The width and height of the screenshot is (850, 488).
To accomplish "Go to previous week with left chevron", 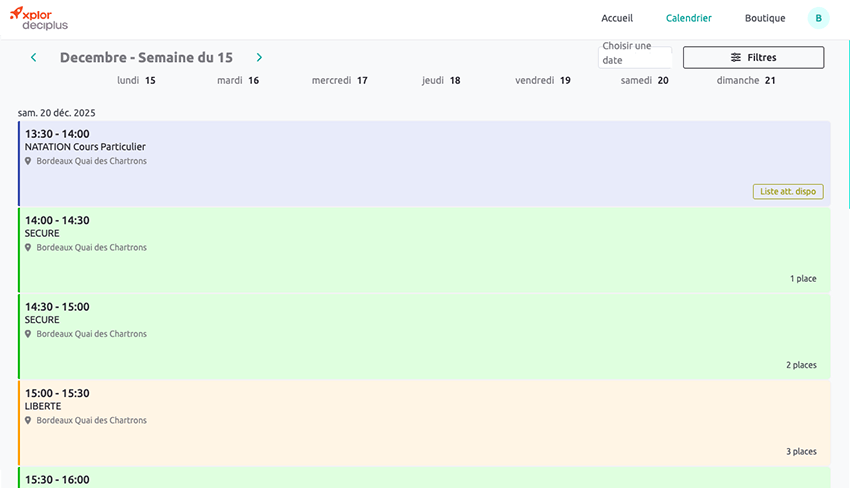I will point(34,58).
